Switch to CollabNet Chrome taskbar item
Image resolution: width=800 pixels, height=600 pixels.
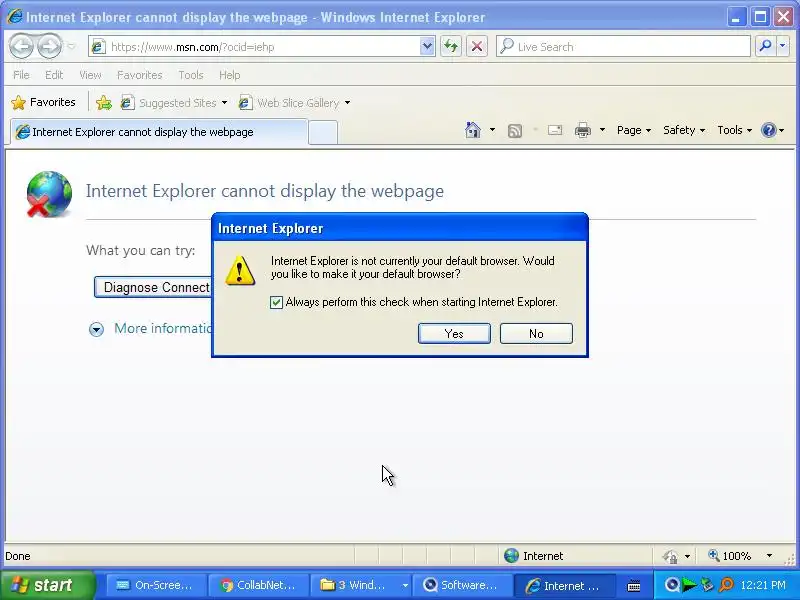[258, 585]
